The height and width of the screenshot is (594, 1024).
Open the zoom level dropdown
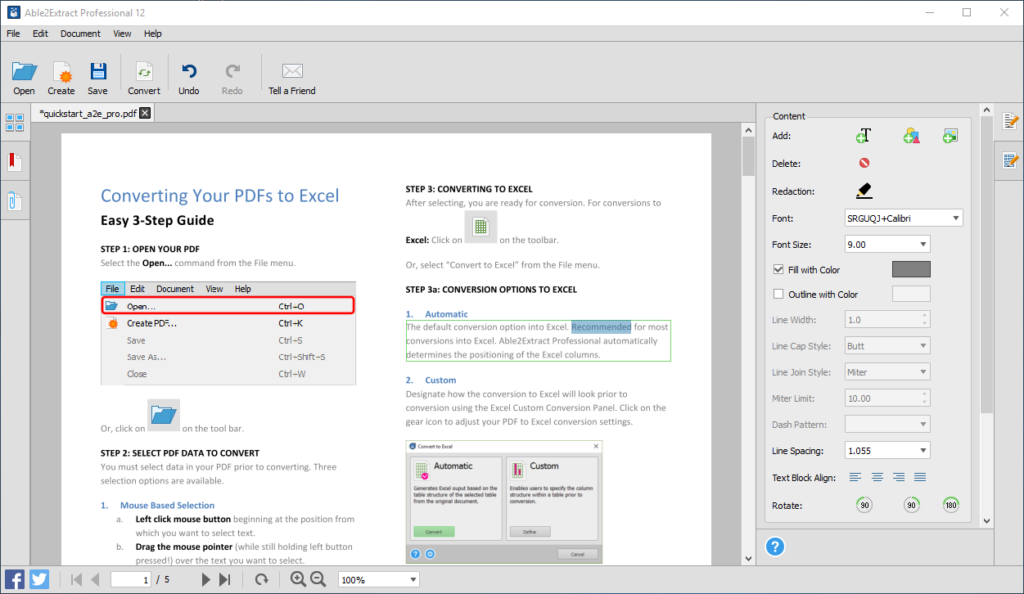(378, 580)
